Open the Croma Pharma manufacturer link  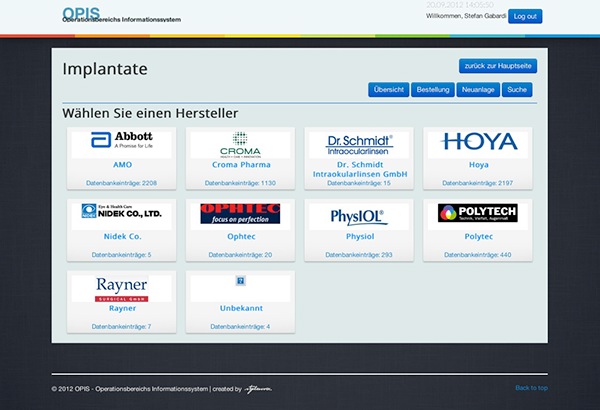point(241,165)
